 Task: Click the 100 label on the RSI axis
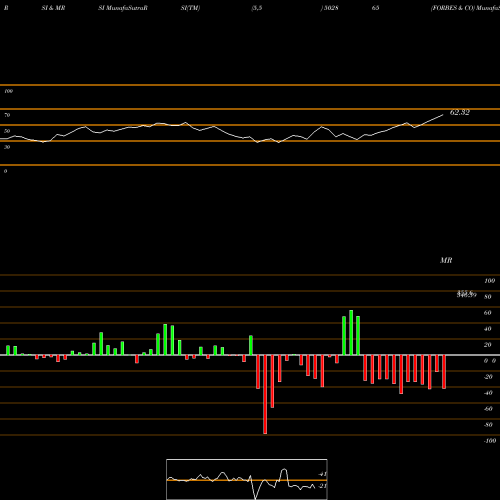coord(8,91)
